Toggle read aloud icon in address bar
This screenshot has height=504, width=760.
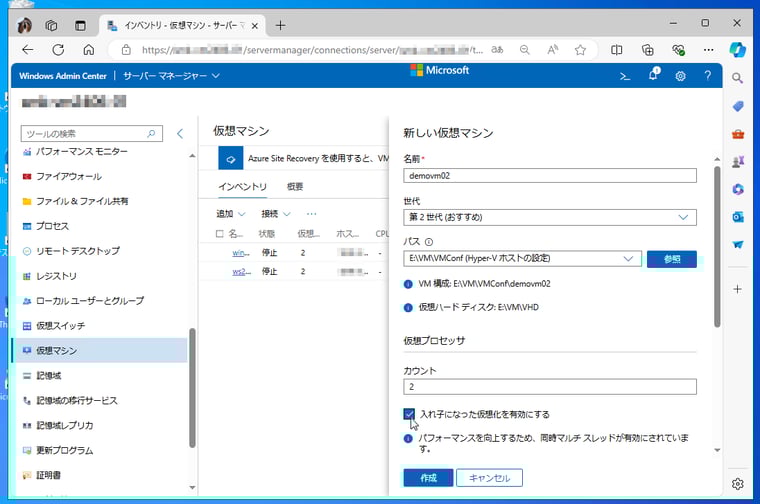click(x=553, y=49)
